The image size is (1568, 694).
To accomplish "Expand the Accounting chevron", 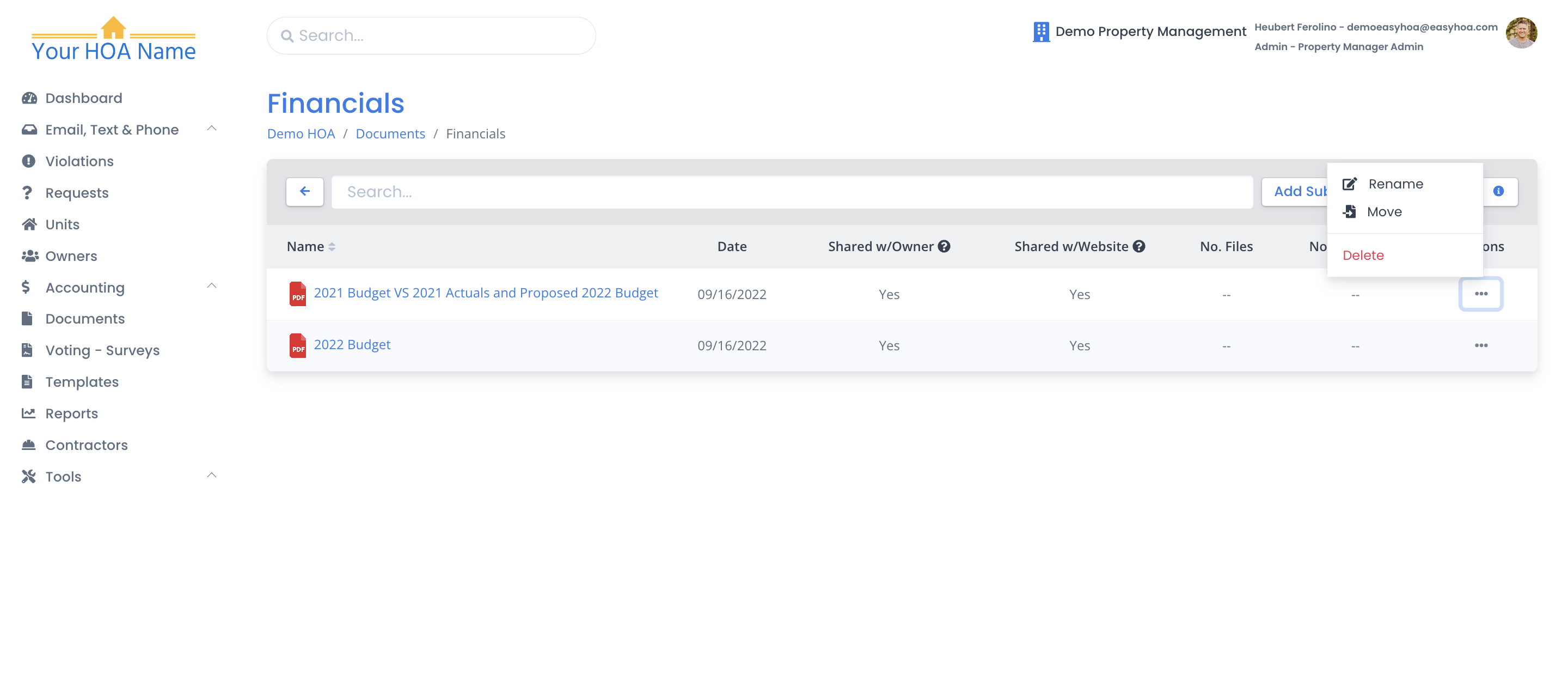I will pos(212,286).
